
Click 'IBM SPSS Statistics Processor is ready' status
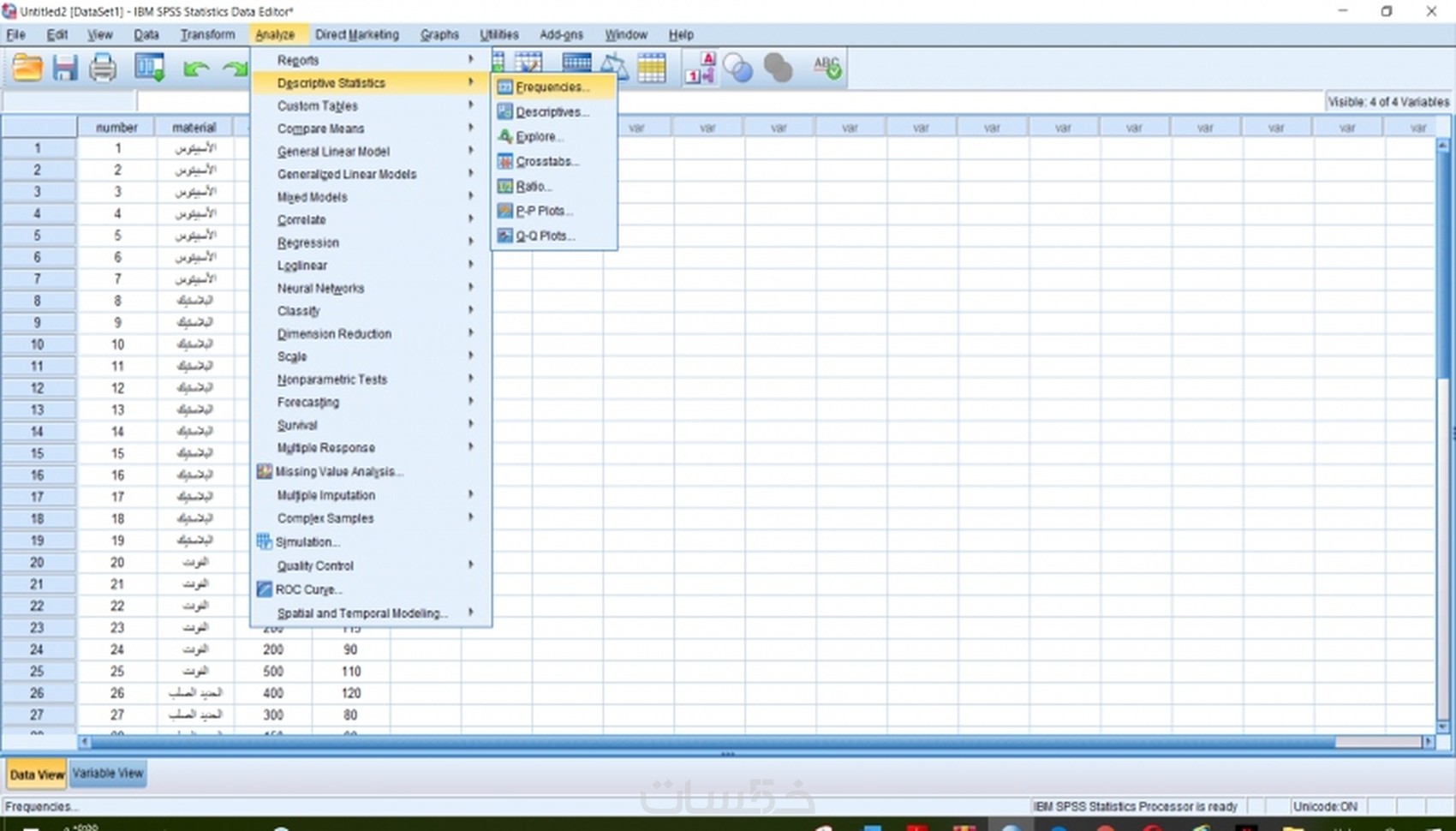(1135, 807)
